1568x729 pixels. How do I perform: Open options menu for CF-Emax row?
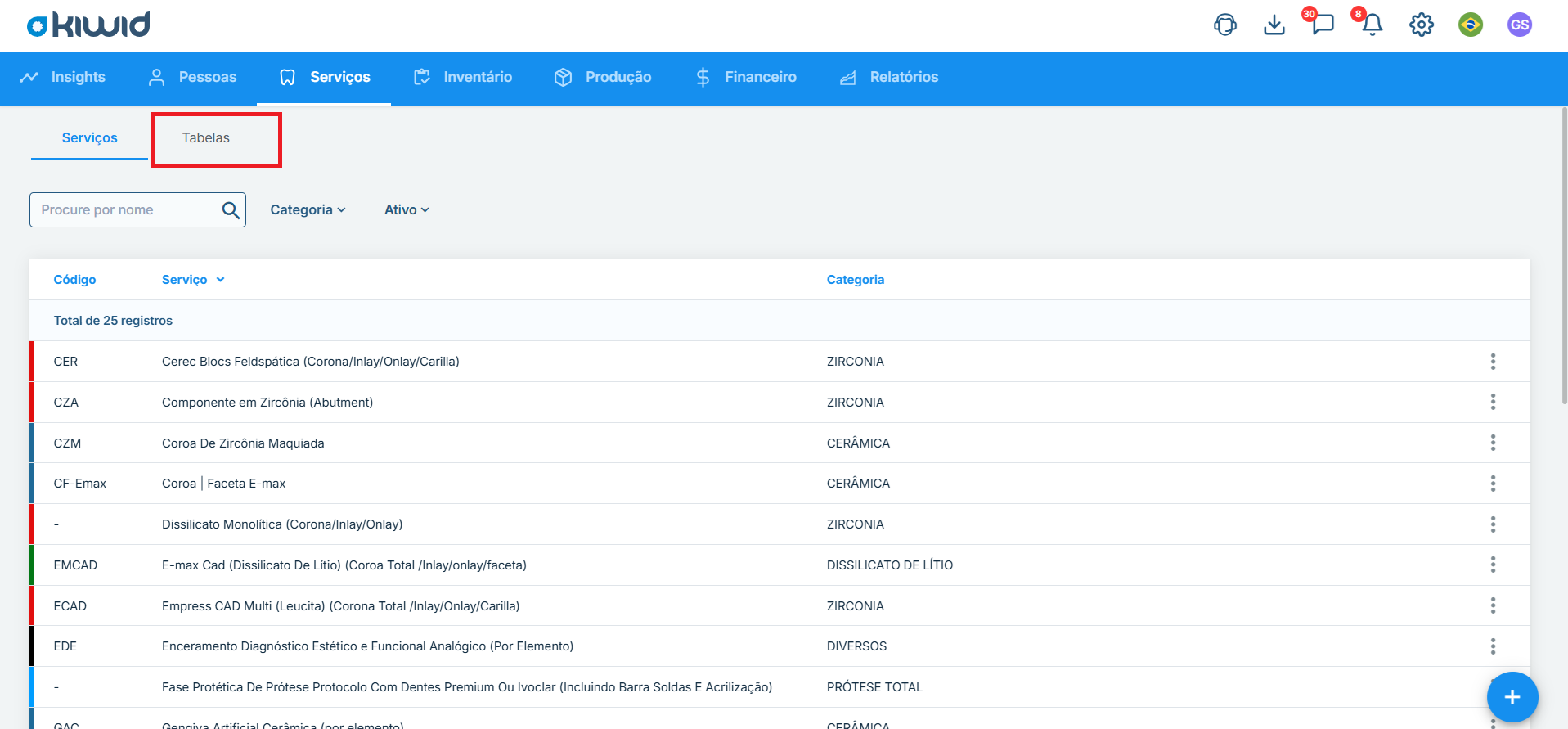(1493, 484)
